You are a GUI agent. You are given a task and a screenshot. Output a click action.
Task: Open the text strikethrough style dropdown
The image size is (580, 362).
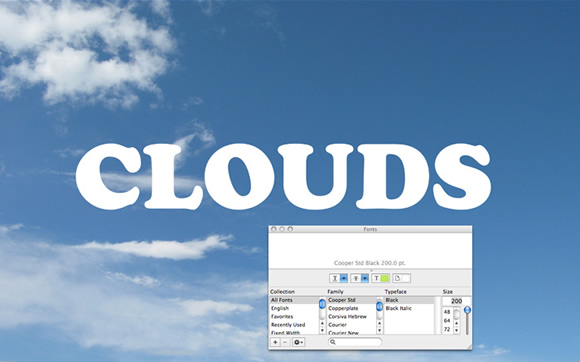pos(365,278)
